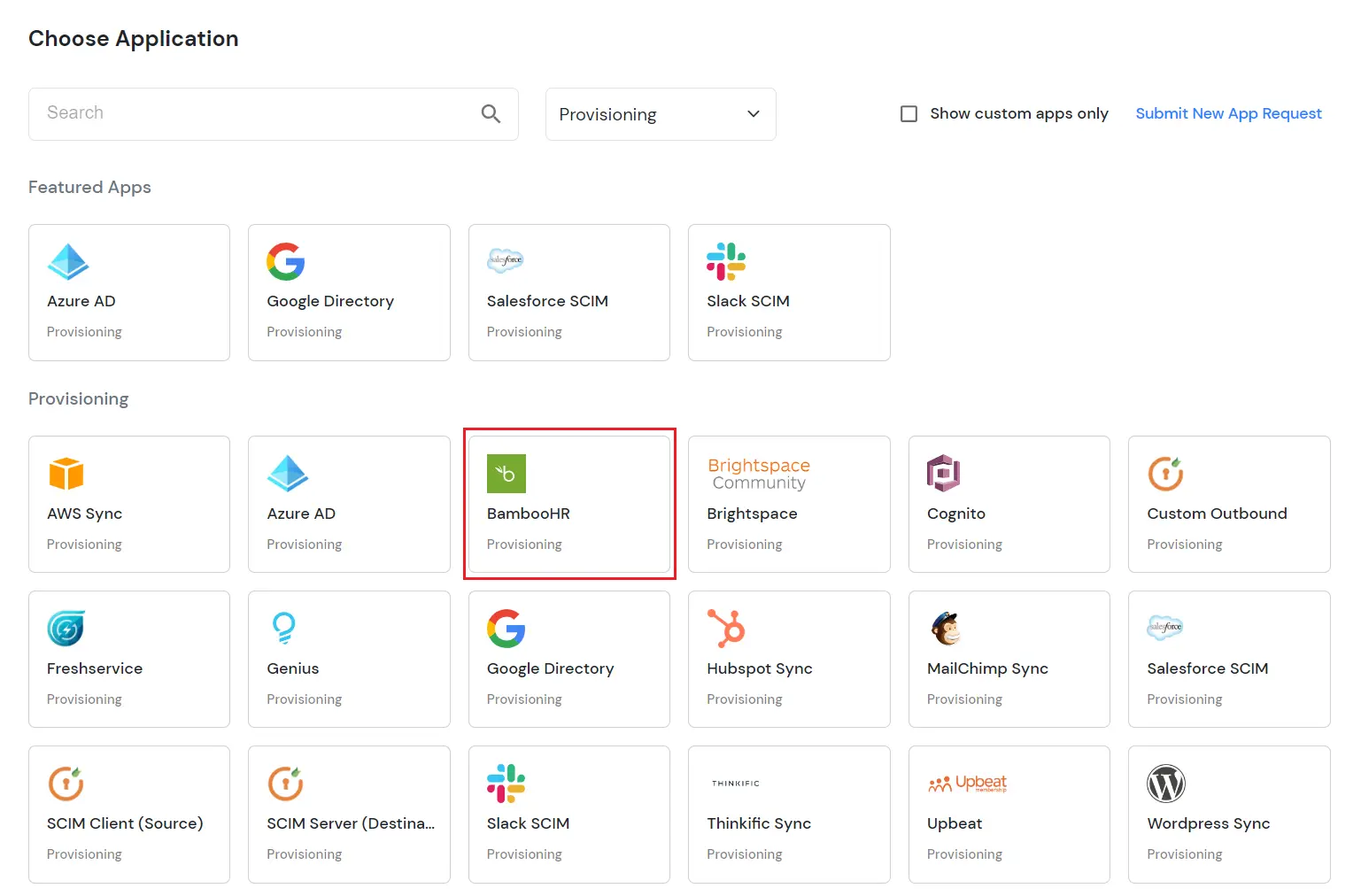Click the Salesforce SCIM logo in Provisioning section
The image size is (1361, 896).
(x=1165, y=628)
